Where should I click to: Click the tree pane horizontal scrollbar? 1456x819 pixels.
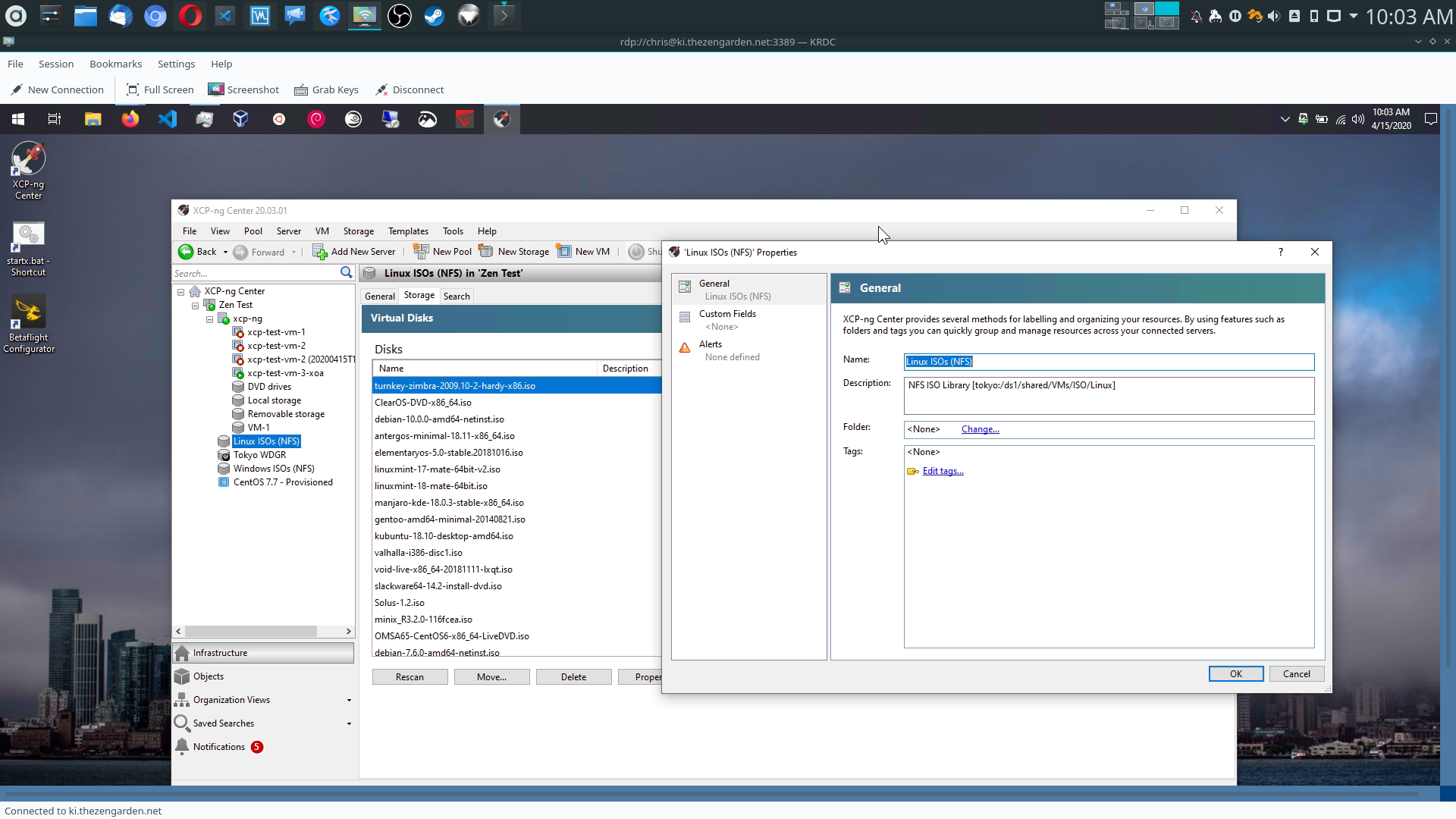[x=251, y=631]
